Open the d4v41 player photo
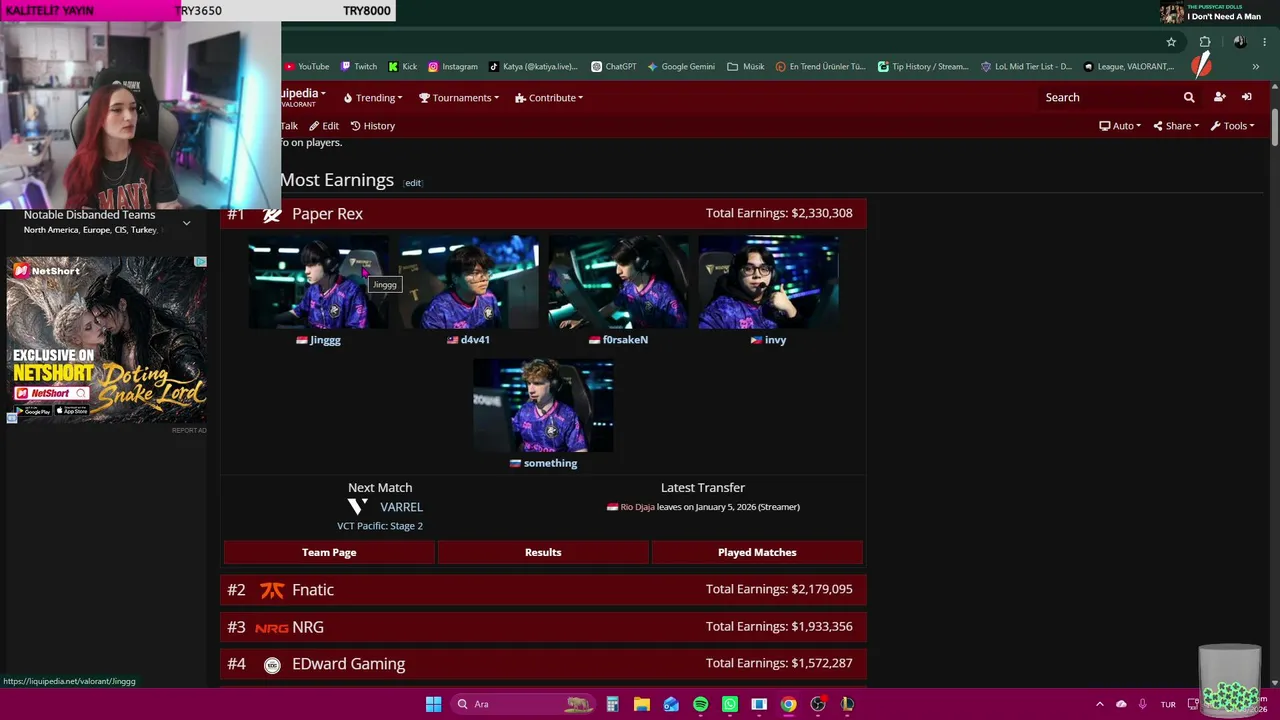1280x720 pixels. coord(469,282)
